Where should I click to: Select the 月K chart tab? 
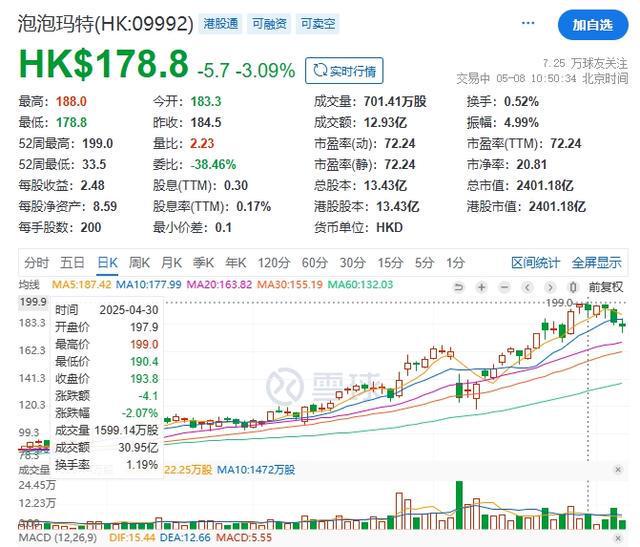click(171, 262)
